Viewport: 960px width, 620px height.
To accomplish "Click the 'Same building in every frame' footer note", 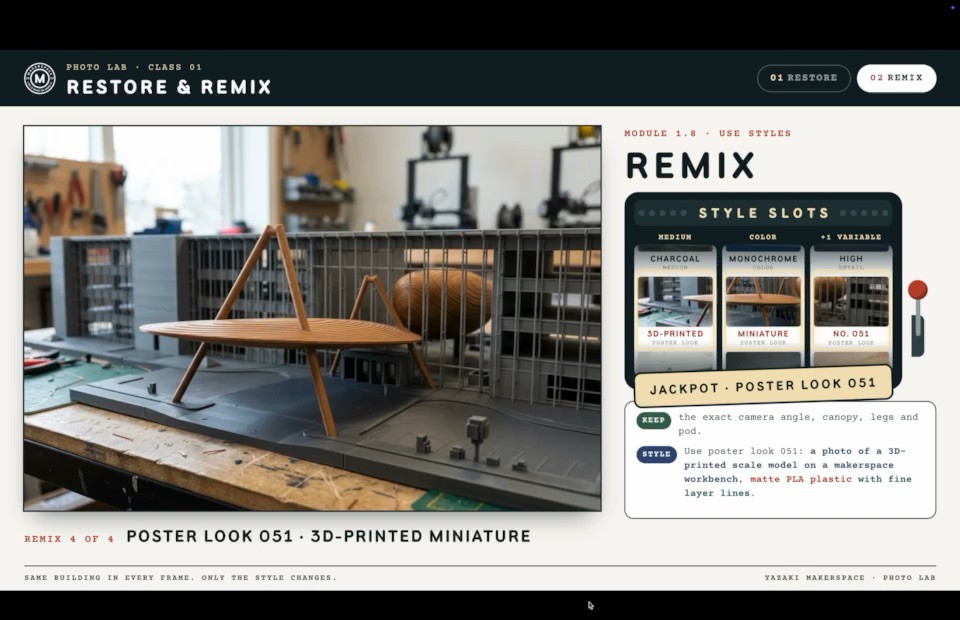I will coord(181,577).
